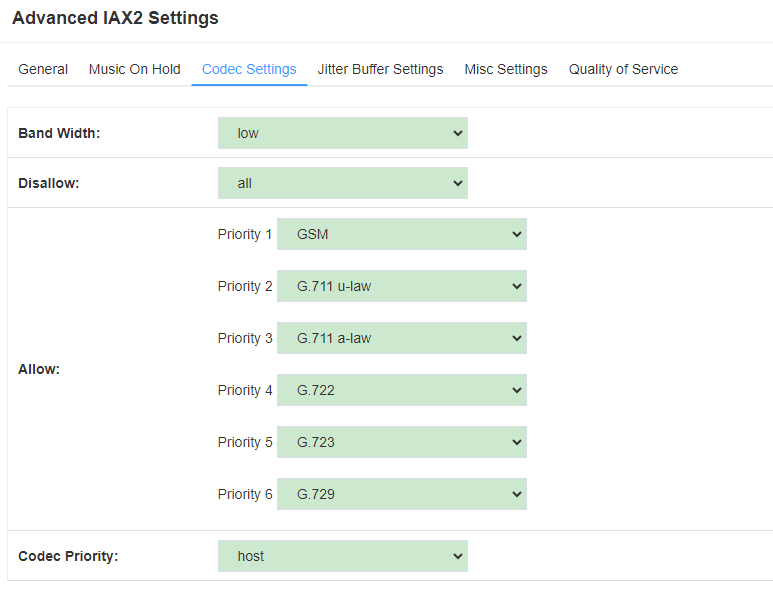Expand Priority 2 dropdown showing G.711 u-law
773x595 pixels.
tap(402, 286)
